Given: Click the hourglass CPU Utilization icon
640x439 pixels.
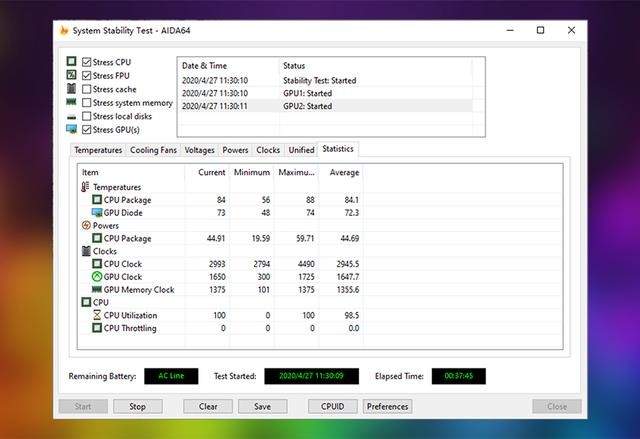Looking at the screenshot, I should (97, 315).
